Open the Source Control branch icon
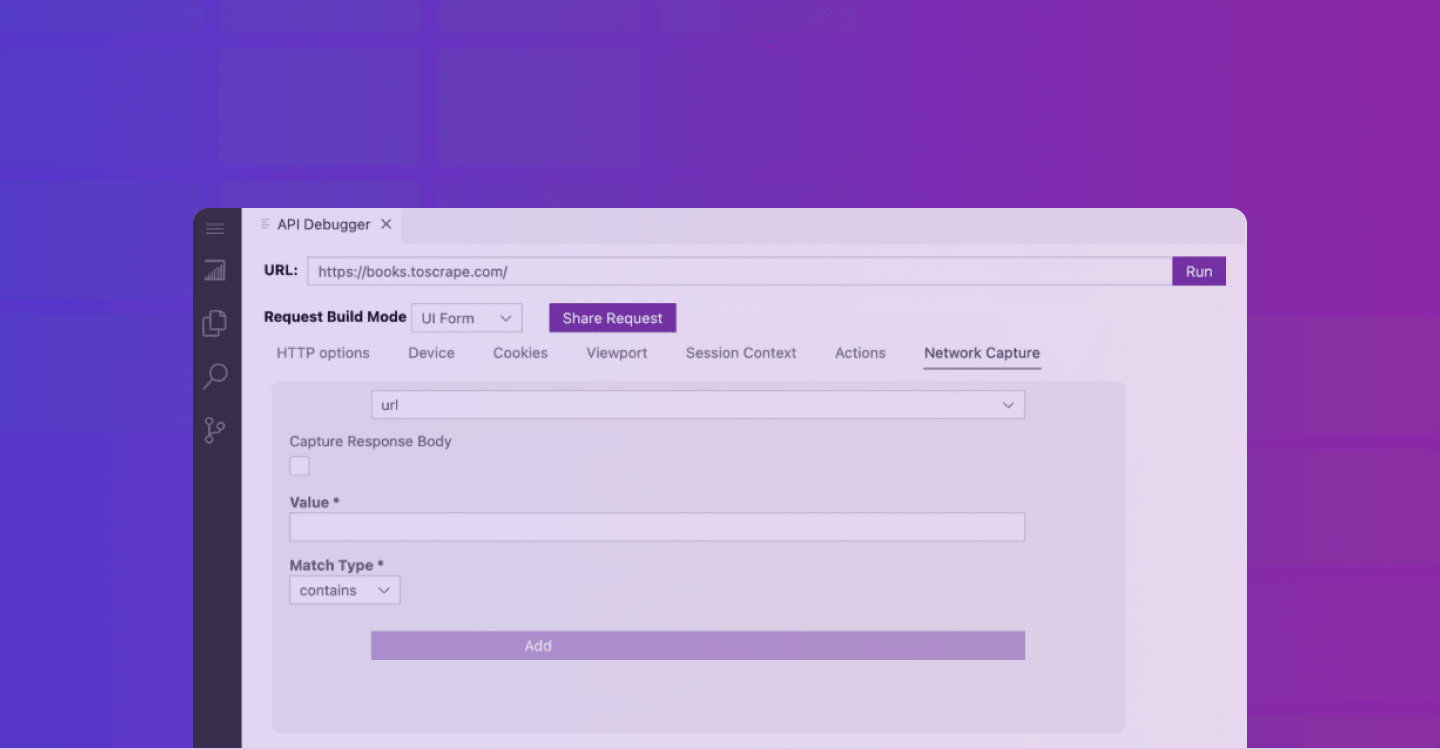This screenshot has height=749, width=1440. 215,430
